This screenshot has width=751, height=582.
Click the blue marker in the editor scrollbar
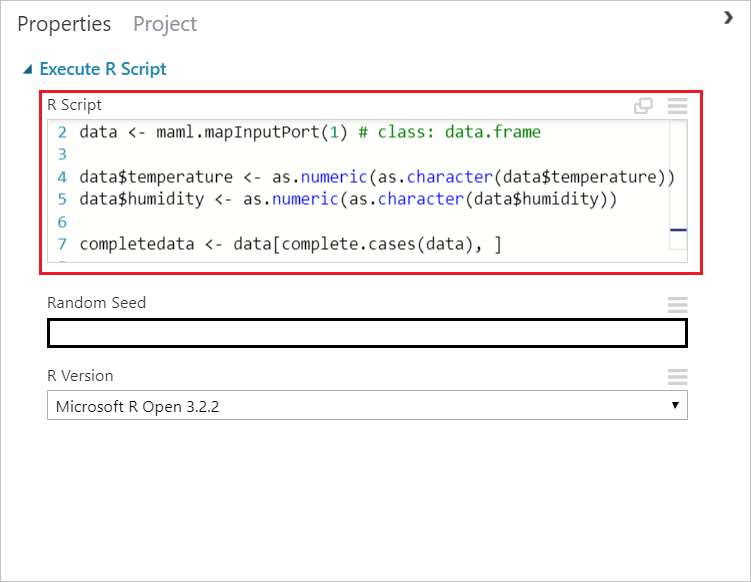[x=678, y=230]
